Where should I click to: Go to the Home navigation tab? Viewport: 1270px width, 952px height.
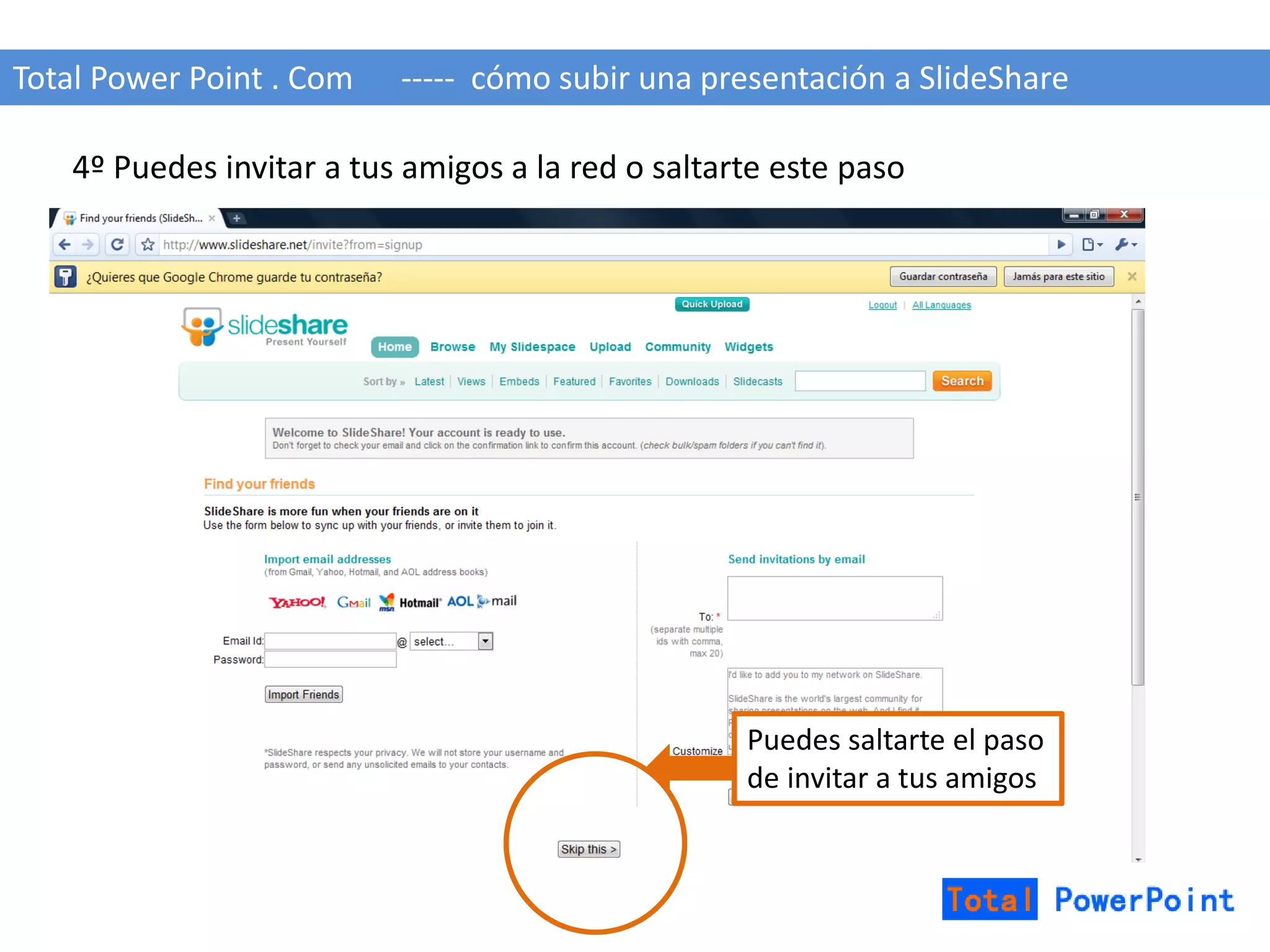(395, 347)
